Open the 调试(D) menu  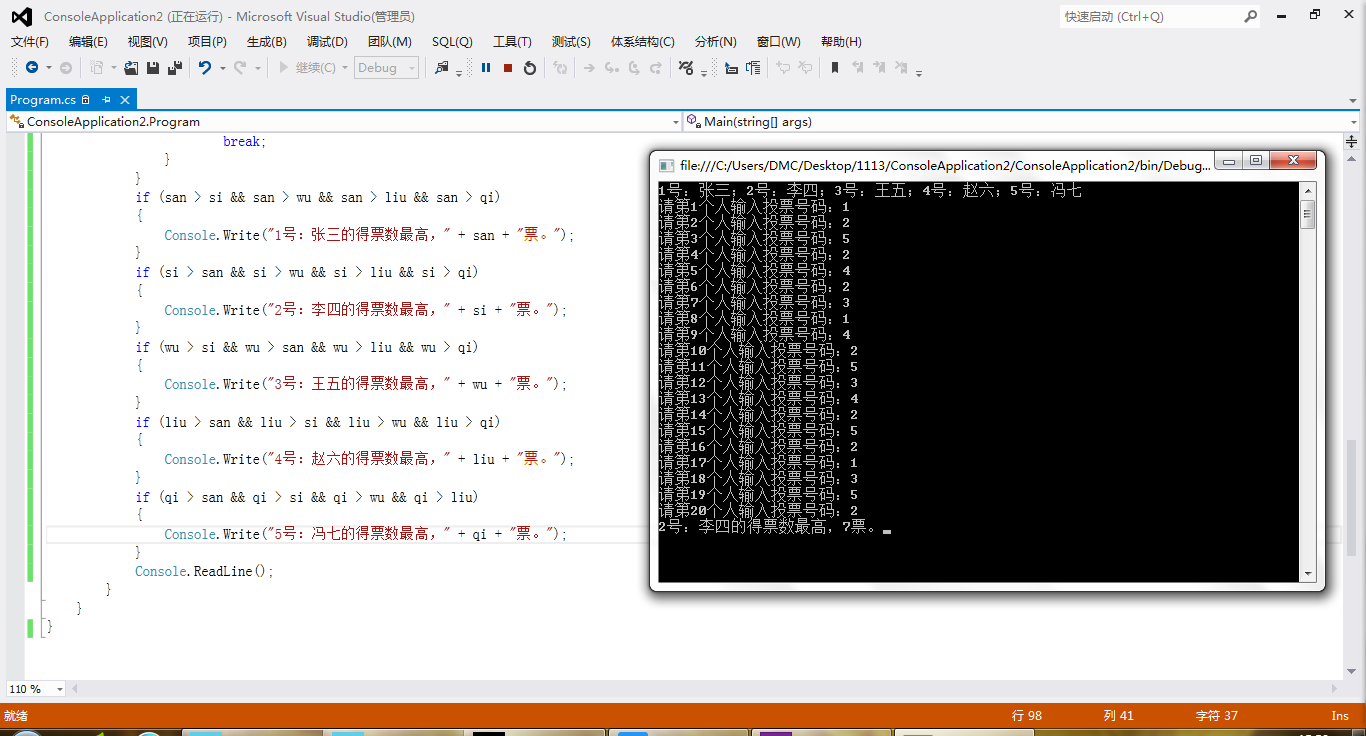coord(327,42)
